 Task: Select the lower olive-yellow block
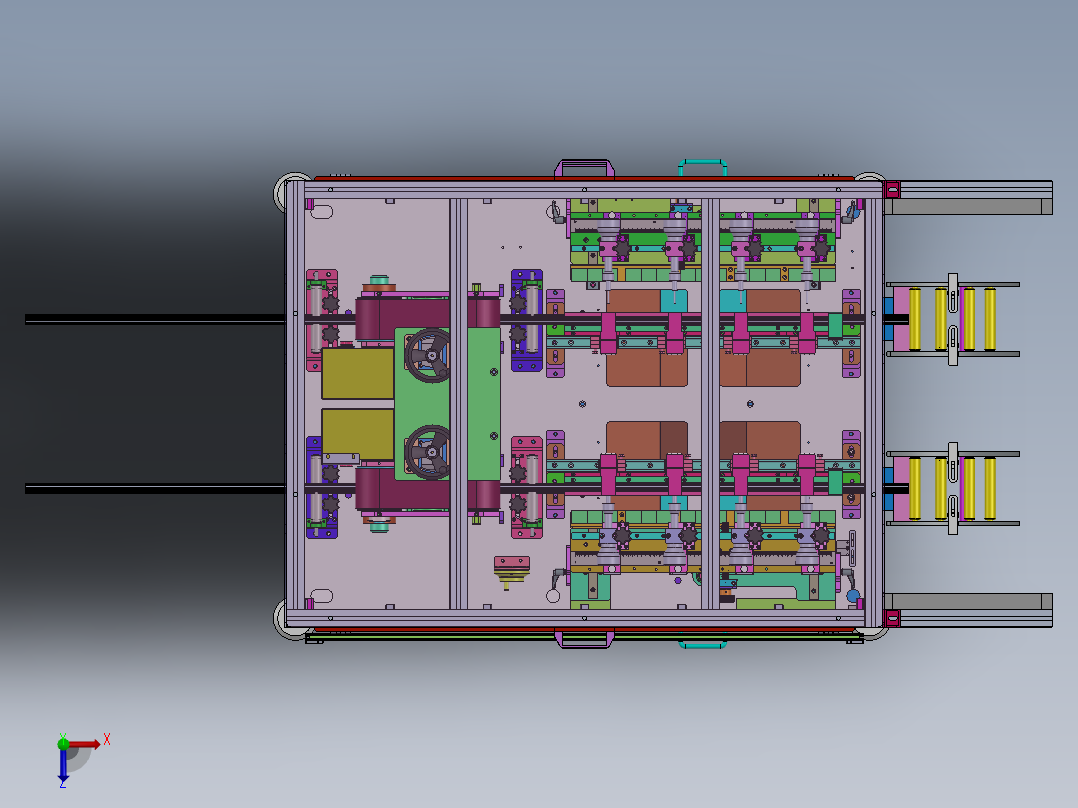pos(358,435)
